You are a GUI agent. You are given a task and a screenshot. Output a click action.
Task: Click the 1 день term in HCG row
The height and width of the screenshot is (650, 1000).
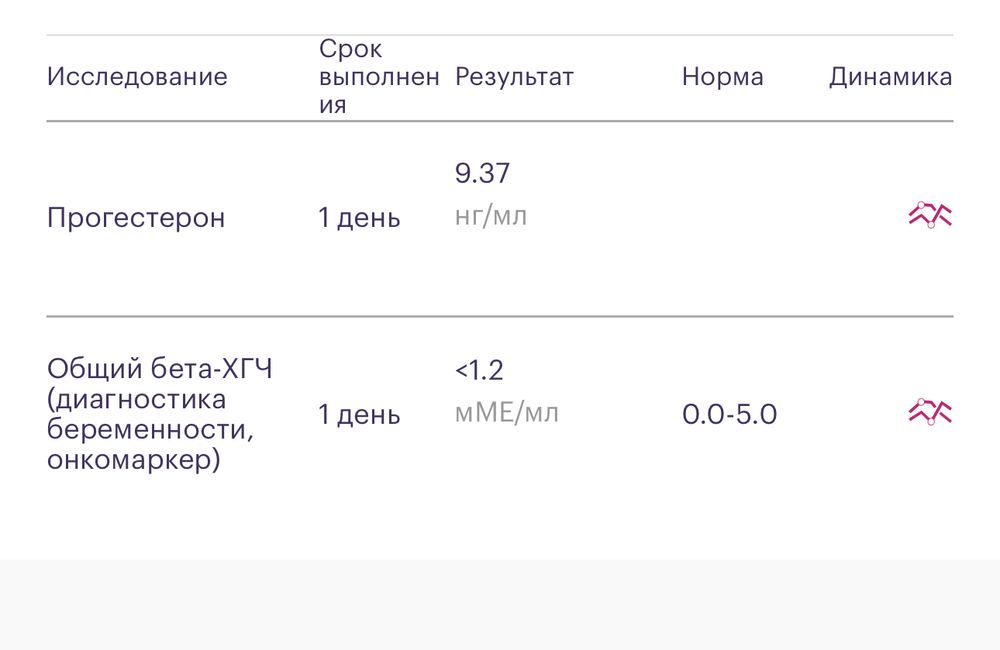pyautogui.click(x=358, y=413)
